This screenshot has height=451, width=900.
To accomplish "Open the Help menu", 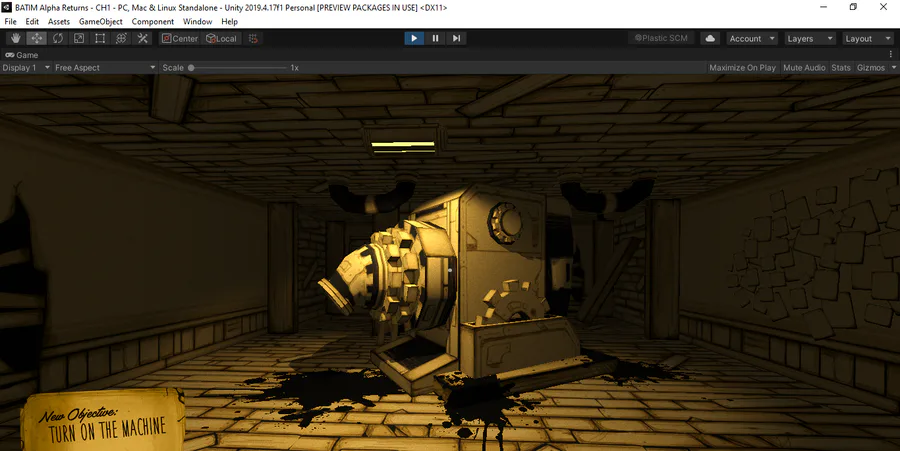I will [230, 21].
